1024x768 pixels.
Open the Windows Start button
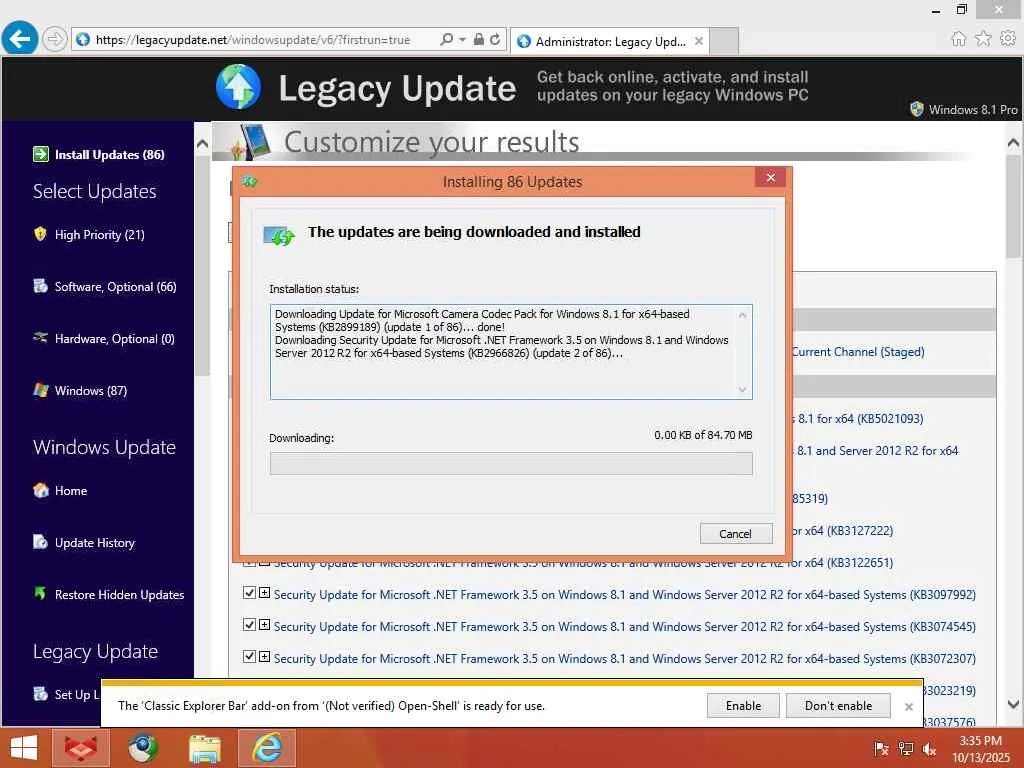point(24,748)
